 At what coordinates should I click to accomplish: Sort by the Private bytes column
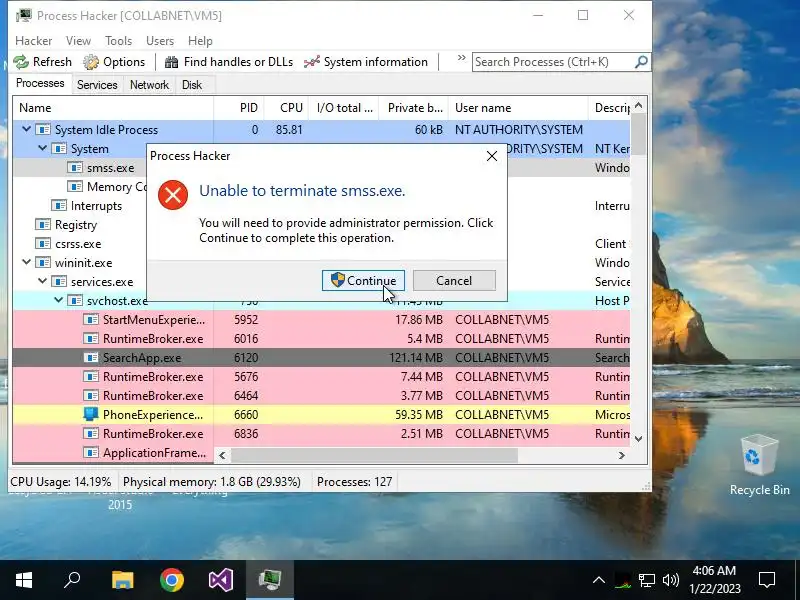tap(413, 108)
